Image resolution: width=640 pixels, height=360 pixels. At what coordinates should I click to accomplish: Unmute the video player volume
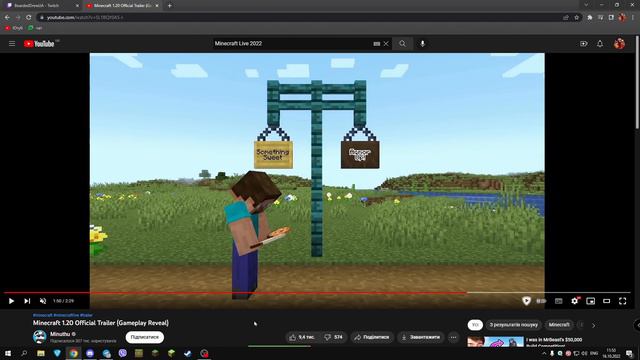pos(43,301)
